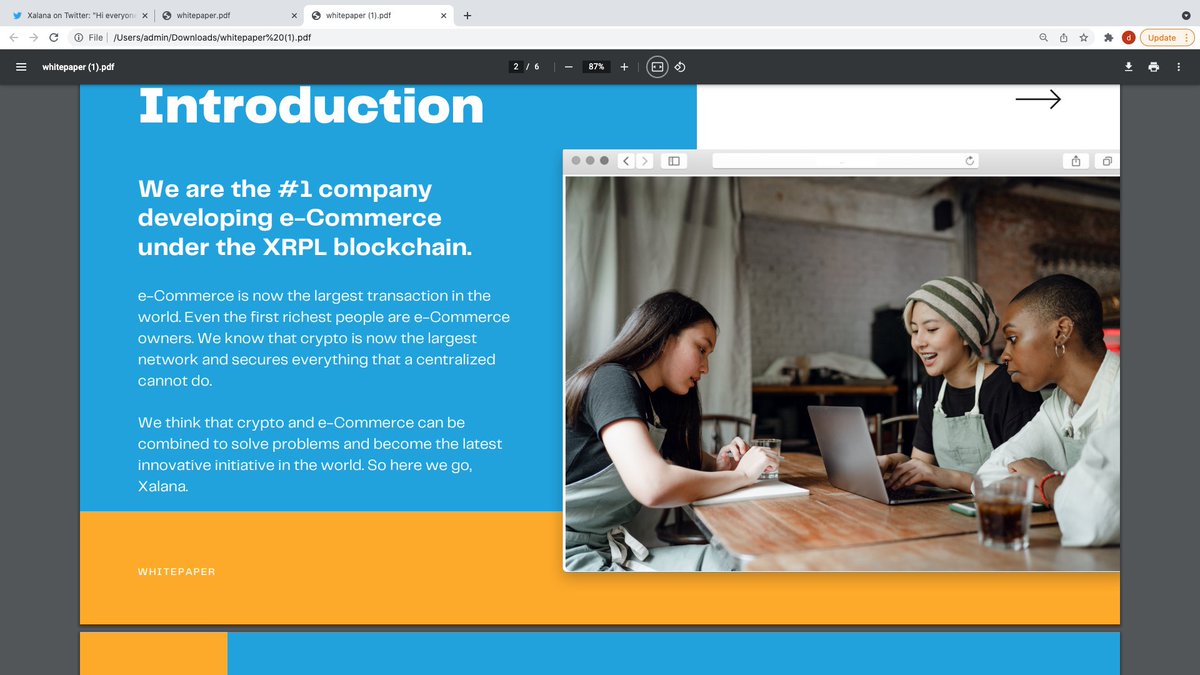Reload the current page
The height and width of the screenshot is (675, 1200).
(x=54, y=37)
